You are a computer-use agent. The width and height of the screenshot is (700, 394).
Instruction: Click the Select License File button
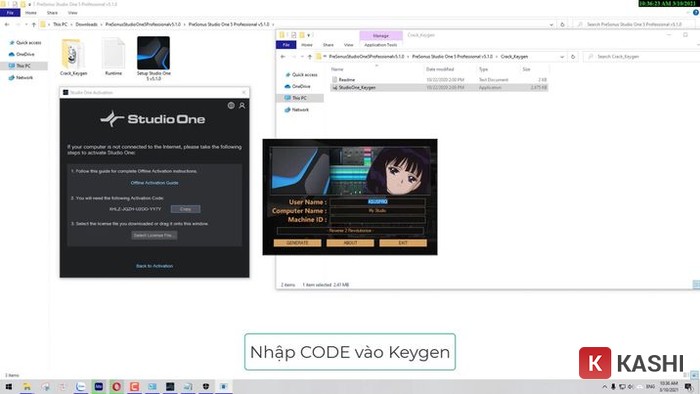(x=154, y=235)
